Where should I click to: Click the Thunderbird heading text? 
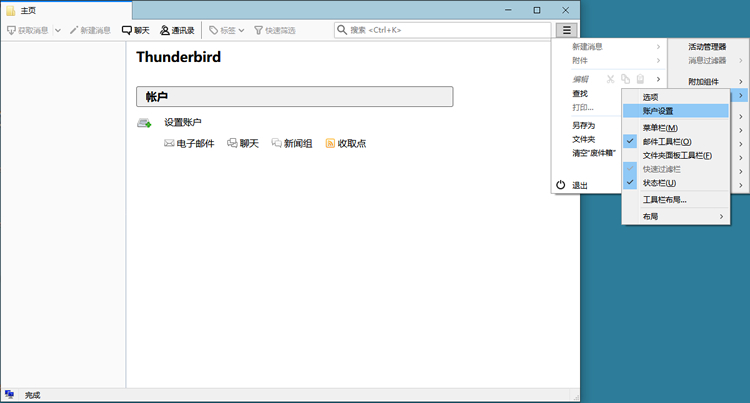[178, 57]
